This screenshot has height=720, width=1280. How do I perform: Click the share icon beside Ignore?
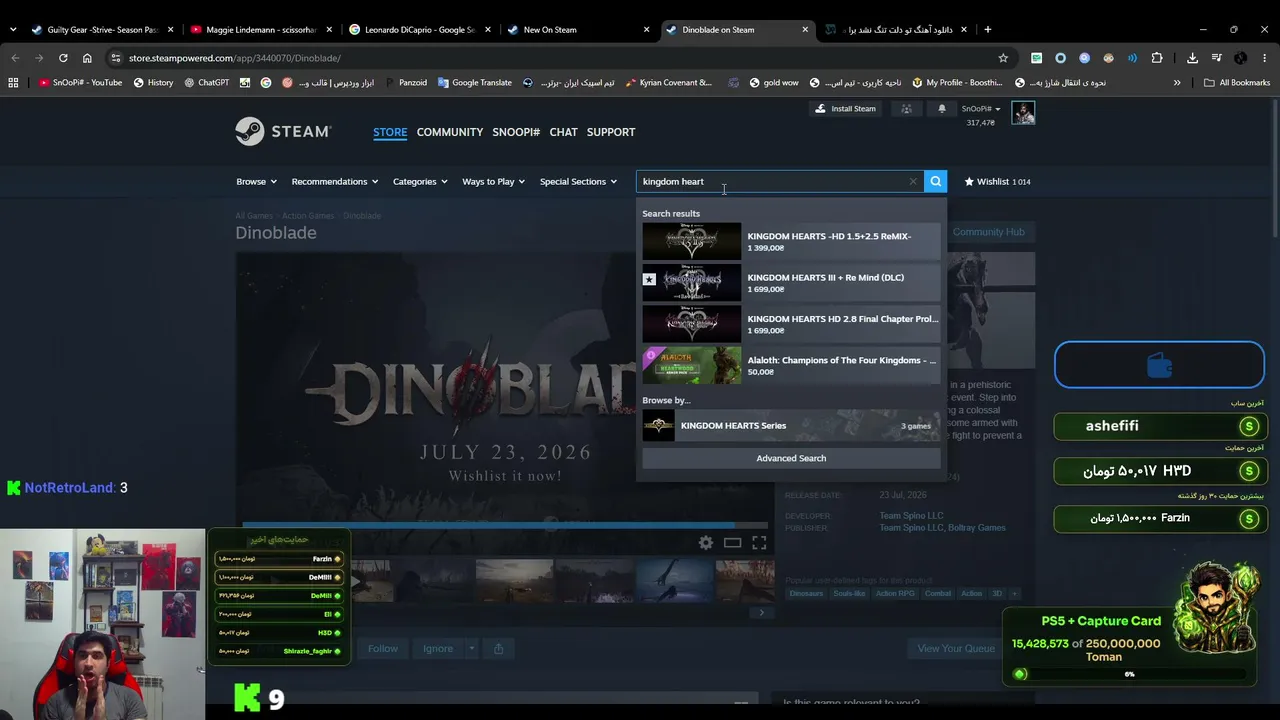(x=498, y=649)
